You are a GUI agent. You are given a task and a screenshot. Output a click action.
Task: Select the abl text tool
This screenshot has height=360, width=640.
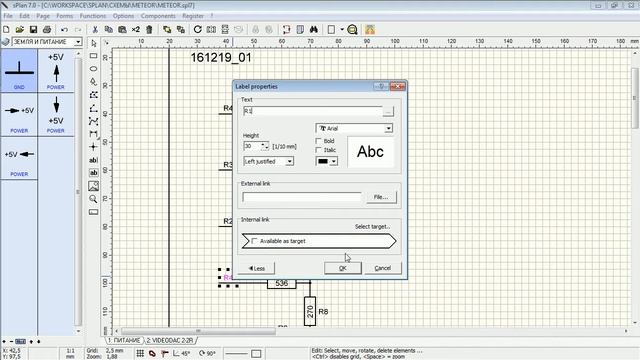pos(93,160)
